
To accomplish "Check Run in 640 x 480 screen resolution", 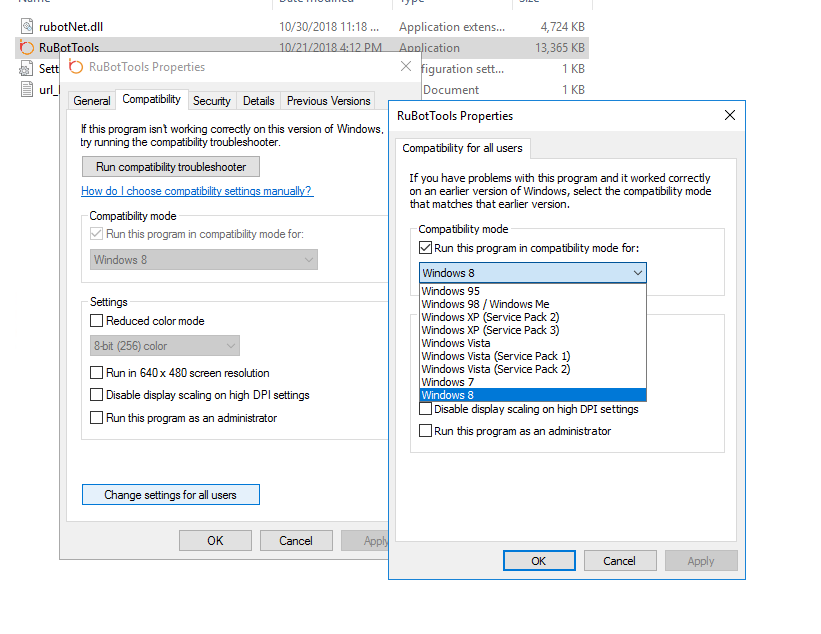I will click(97, 373).
